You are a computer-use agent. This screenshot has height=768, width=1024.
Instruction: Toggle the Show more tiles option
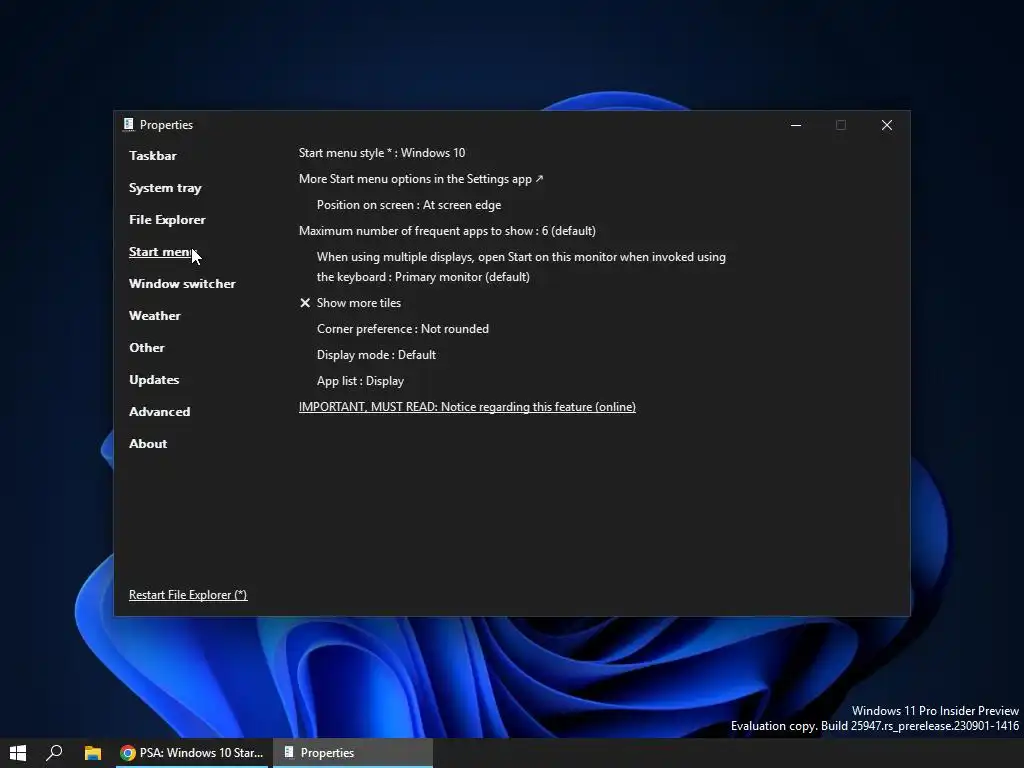click(350, 303)
